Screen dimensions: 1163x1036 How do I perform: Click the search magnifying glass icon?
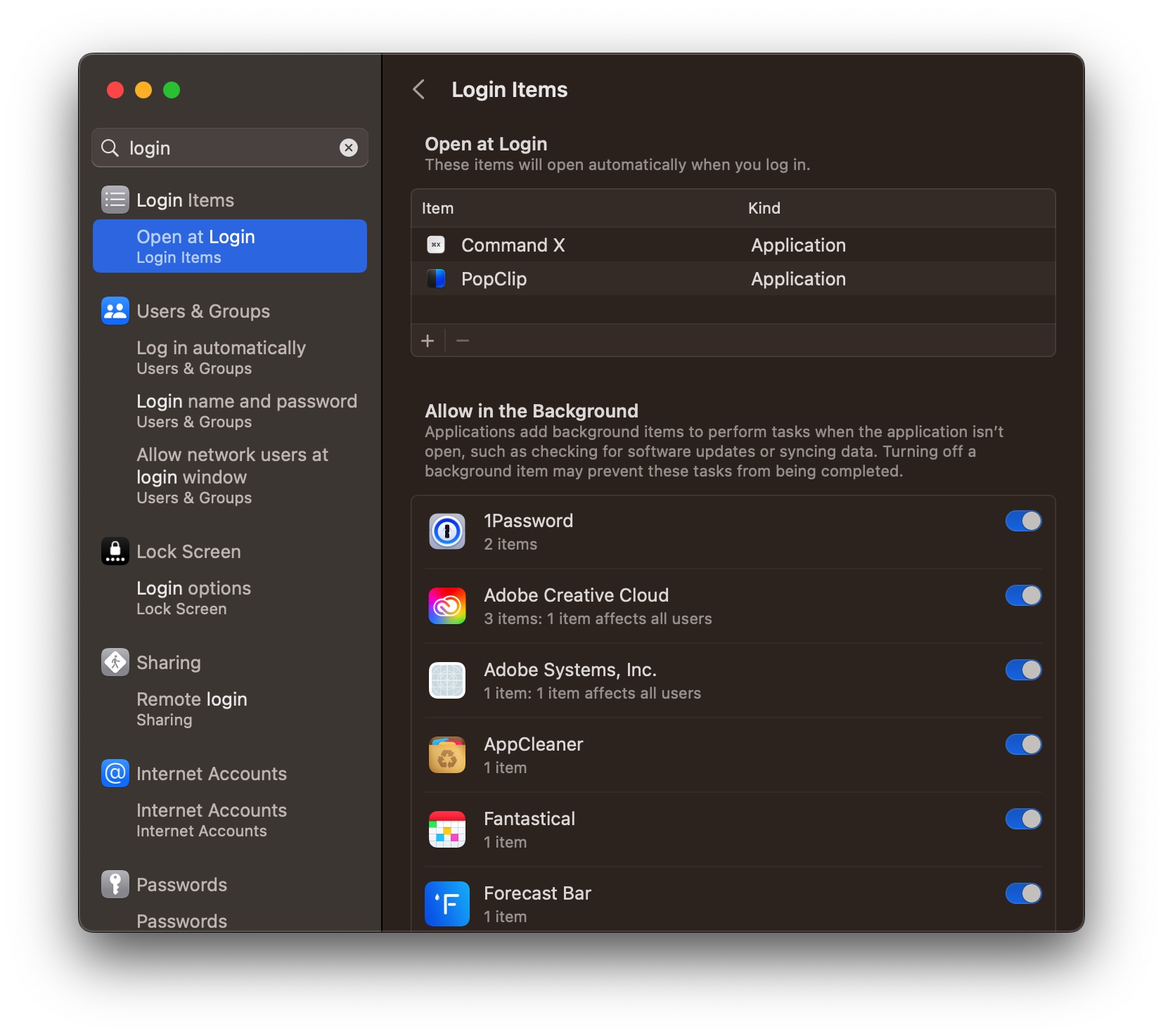110,148
